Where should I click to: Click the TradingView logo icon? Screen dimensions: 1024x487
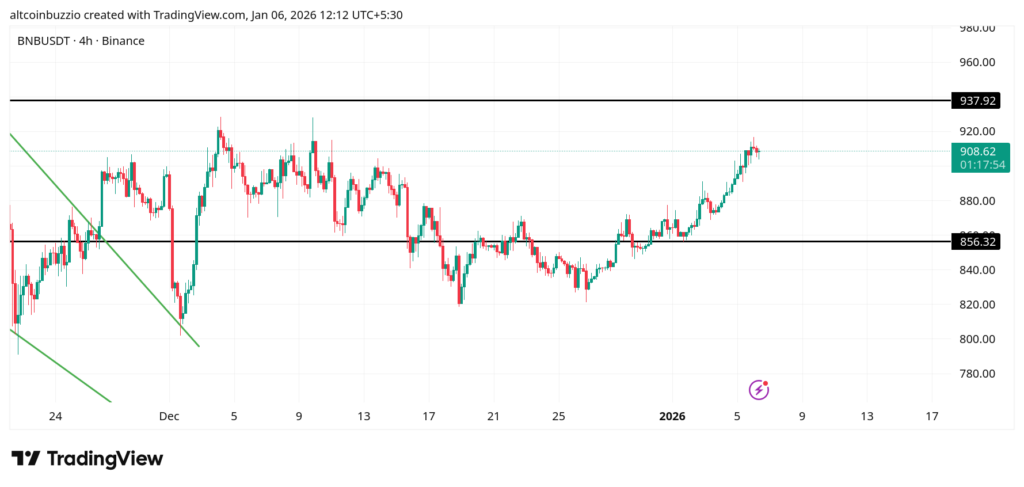click(x=25, y=459)
